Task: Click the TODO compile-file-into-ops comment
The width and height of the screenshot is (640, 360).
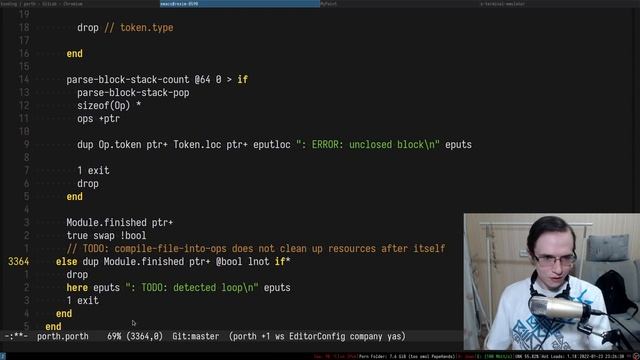Action: pos(256,249)
